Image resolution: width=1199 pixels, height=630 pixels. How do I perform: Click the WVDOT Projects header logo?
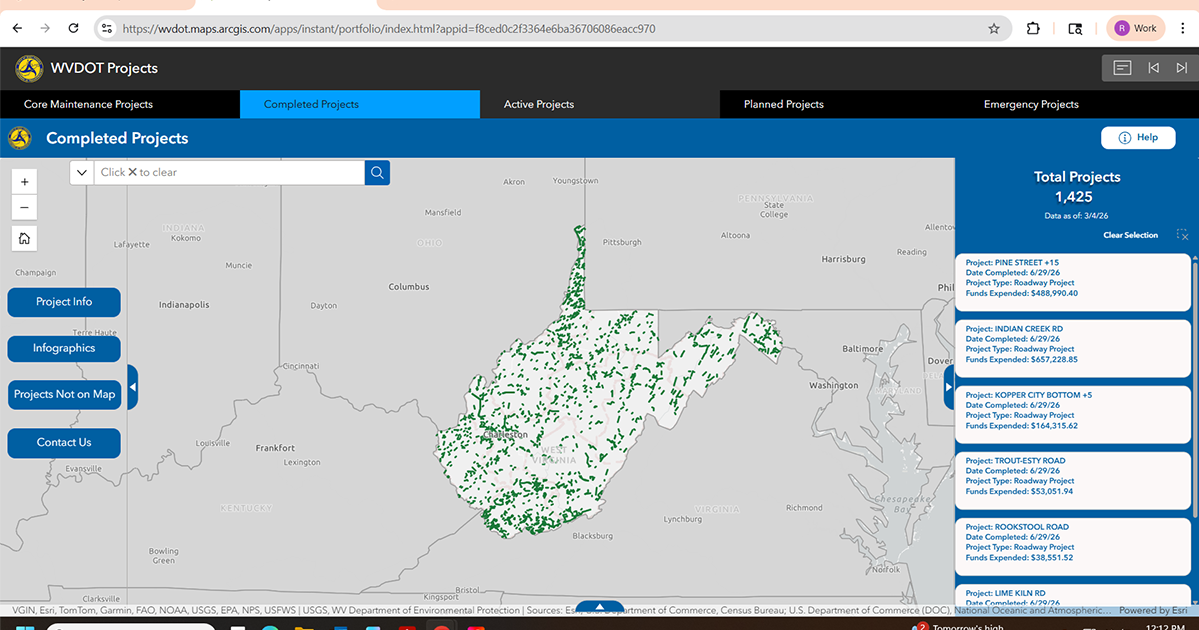(29, 68)
